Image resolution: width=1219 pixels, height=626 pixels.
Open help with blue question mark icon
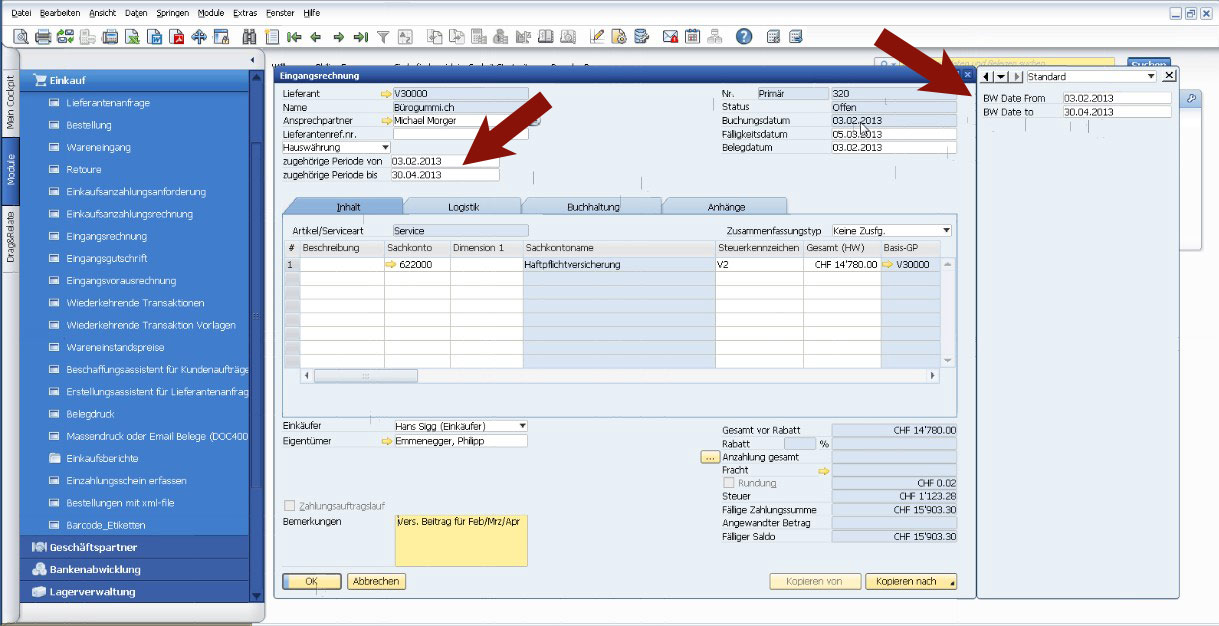click(x=744, y=37)
